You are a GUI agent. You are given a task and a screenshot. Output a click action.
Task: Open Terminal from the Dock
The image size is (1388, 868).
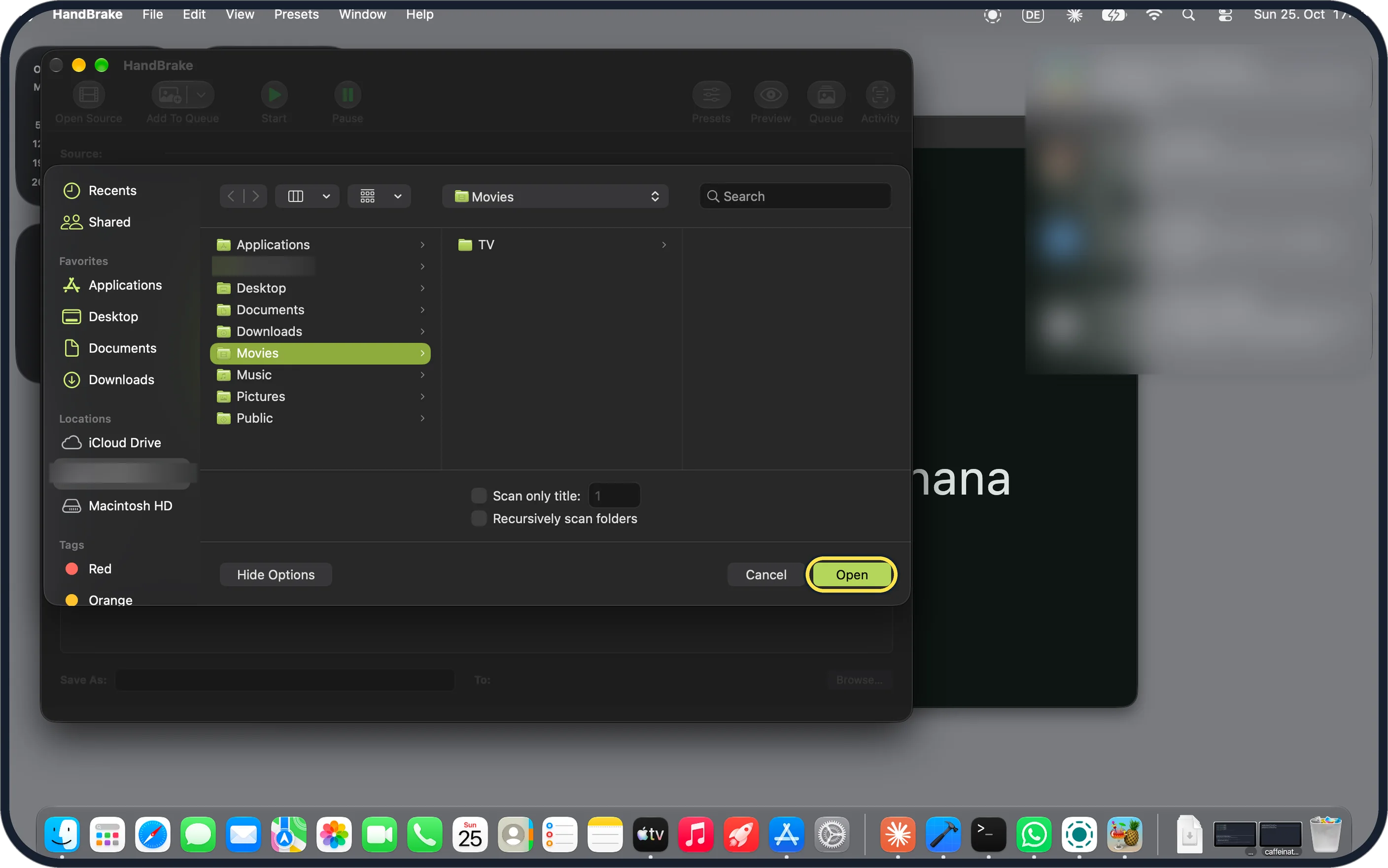pos(988,834)
